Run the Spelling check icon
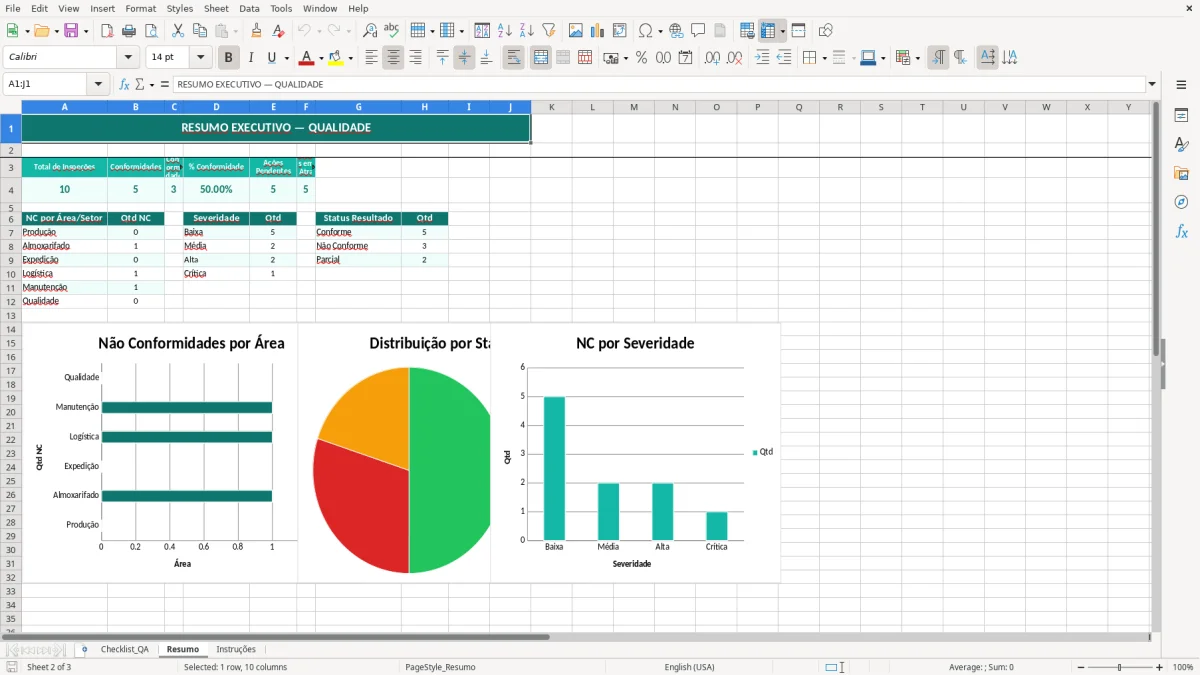This screenshot has width=1200, height=675. click(392, 31)
